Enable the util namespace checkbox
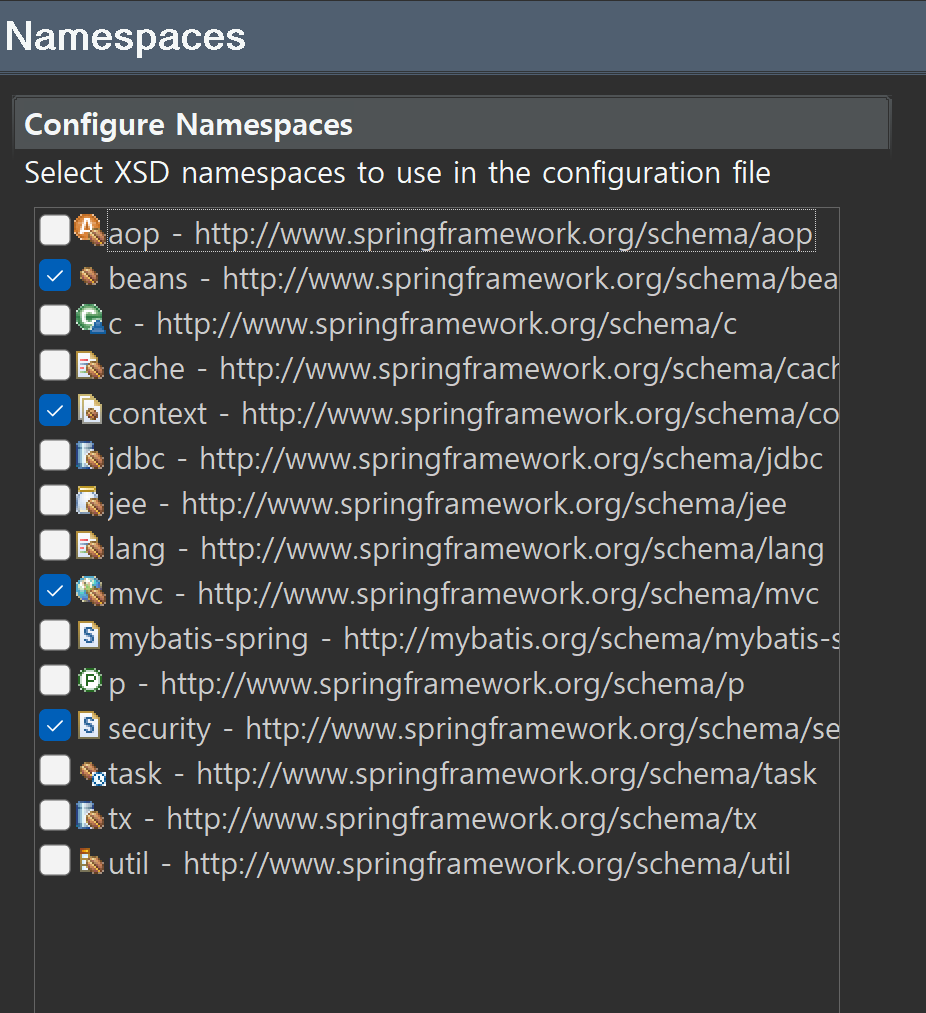The height and width of the screenshot is (1013, 926). (55, 861)
